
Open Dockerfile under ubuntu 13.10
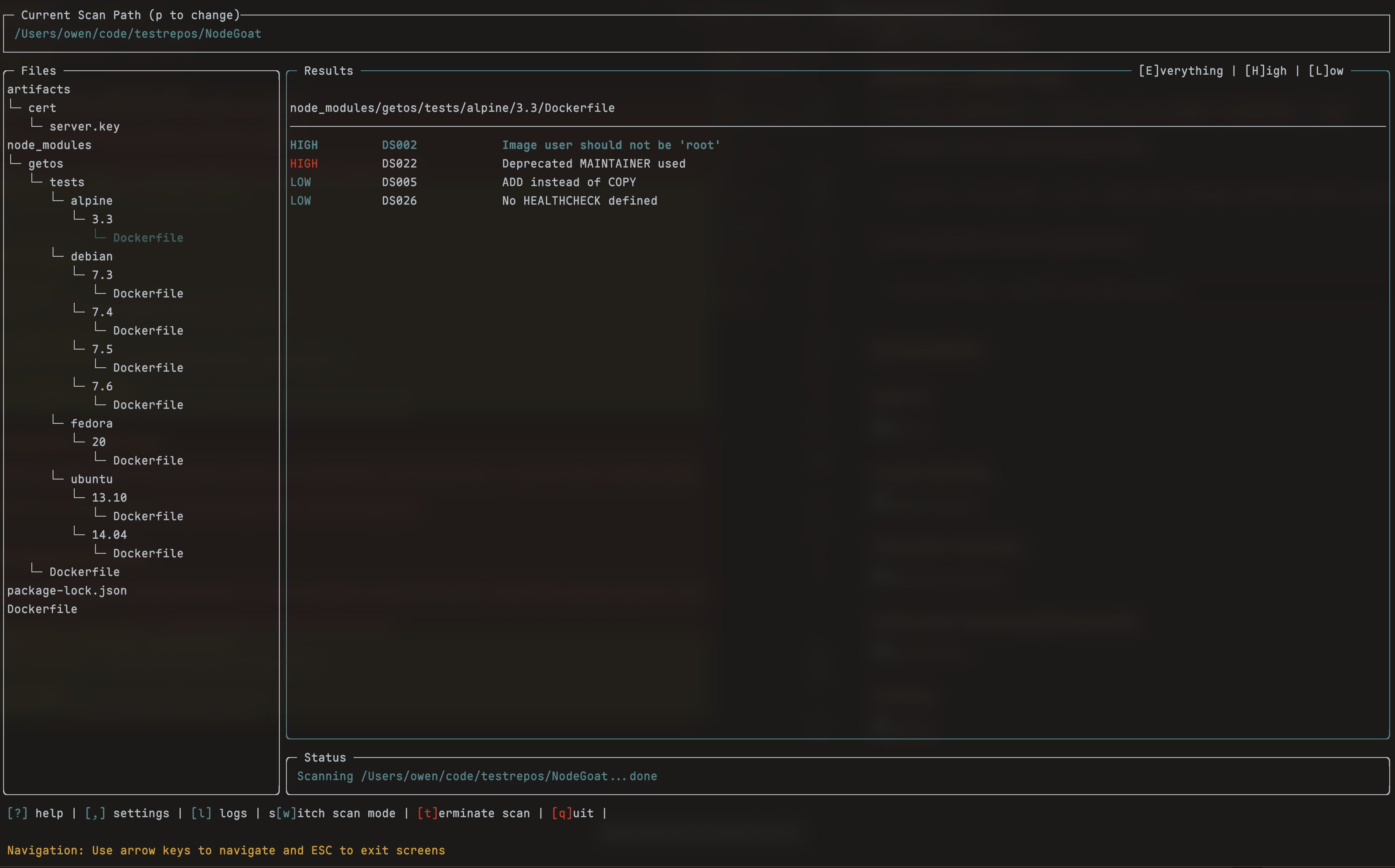pos(148,516)
